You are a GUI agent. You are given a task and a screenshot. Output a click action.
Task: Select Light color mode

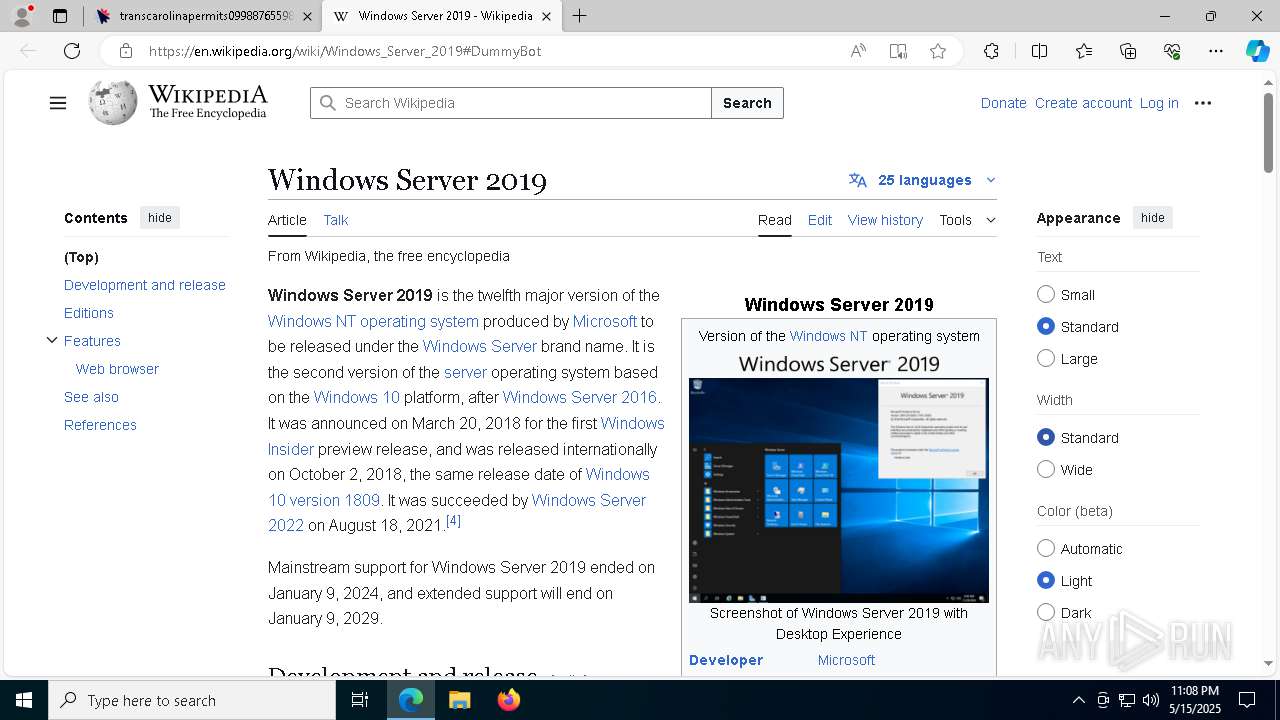pyautogui.click(x=1046, y=580)
